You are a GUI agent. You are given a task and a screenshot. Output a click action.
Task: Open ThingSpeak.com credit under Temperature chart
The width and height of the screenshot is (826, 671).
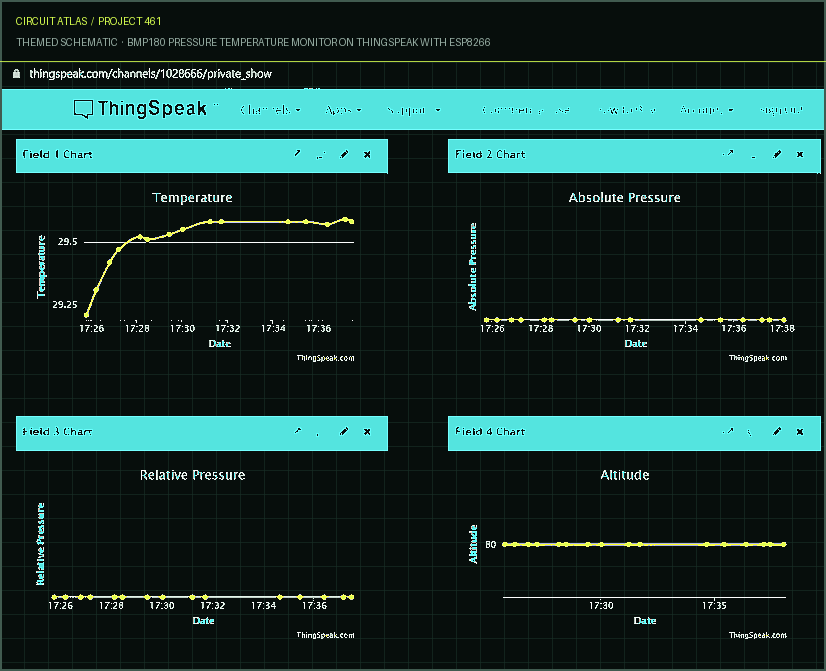(325, 358)
